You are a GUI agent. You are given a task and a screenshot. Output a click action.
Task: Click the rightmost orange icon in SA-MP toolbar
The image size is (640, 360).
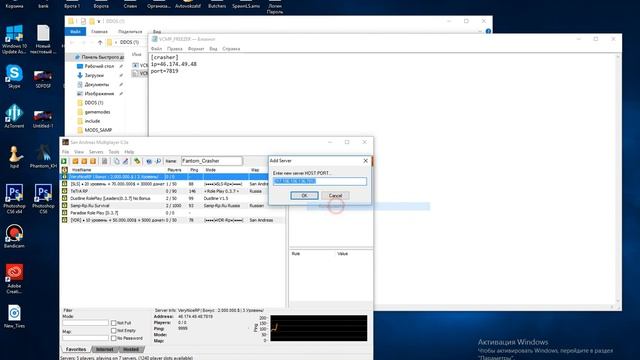(x=93, y=161)
